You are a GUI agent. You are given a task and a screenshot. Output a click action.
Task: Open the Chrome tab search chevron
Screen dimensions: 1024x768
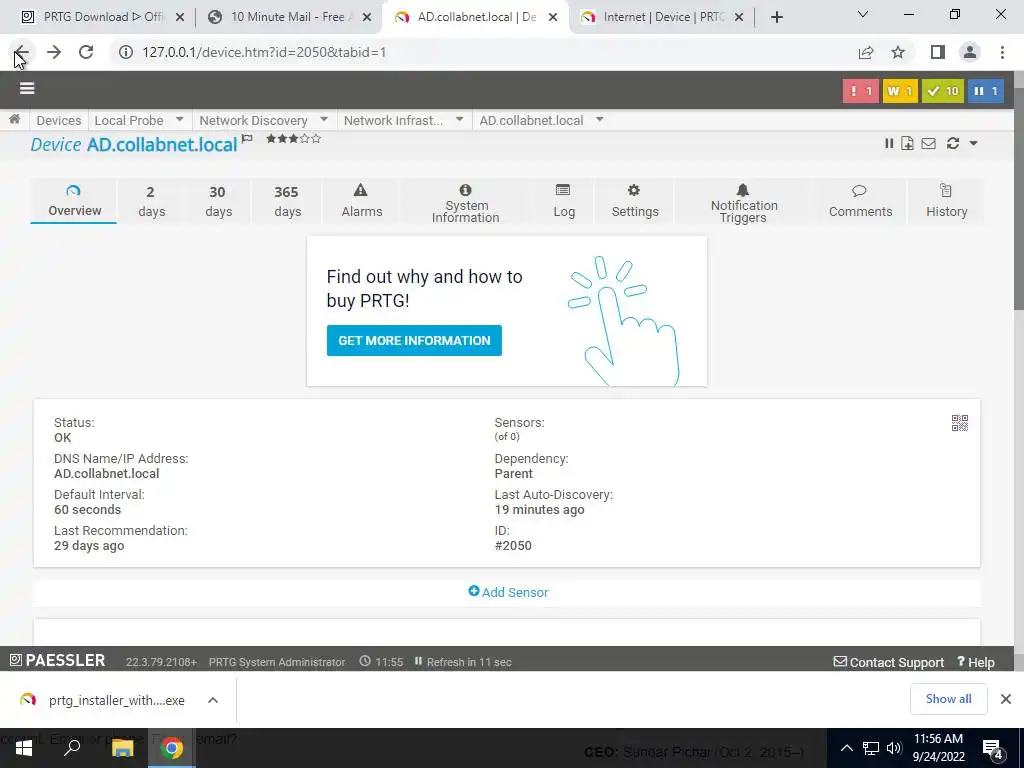(863, 14)
